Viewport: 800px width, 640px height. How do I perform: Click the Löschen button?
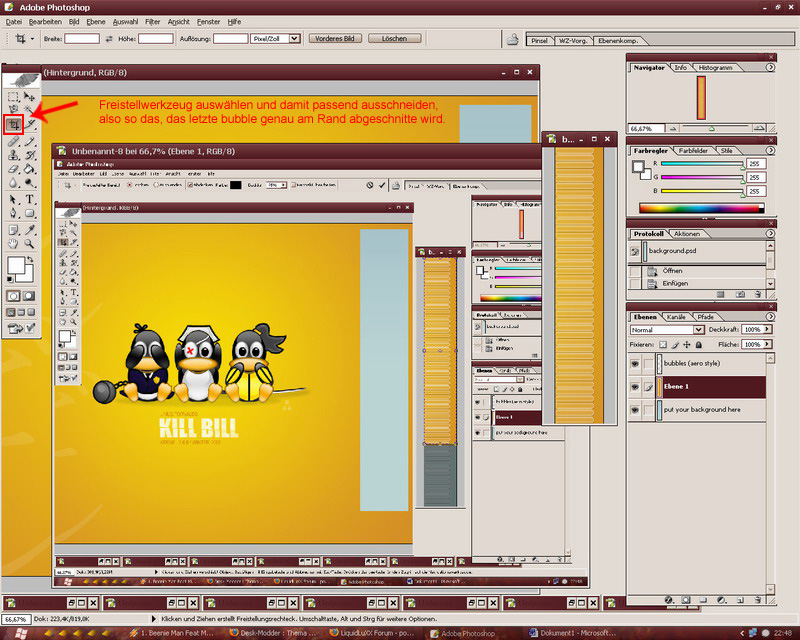394,39
